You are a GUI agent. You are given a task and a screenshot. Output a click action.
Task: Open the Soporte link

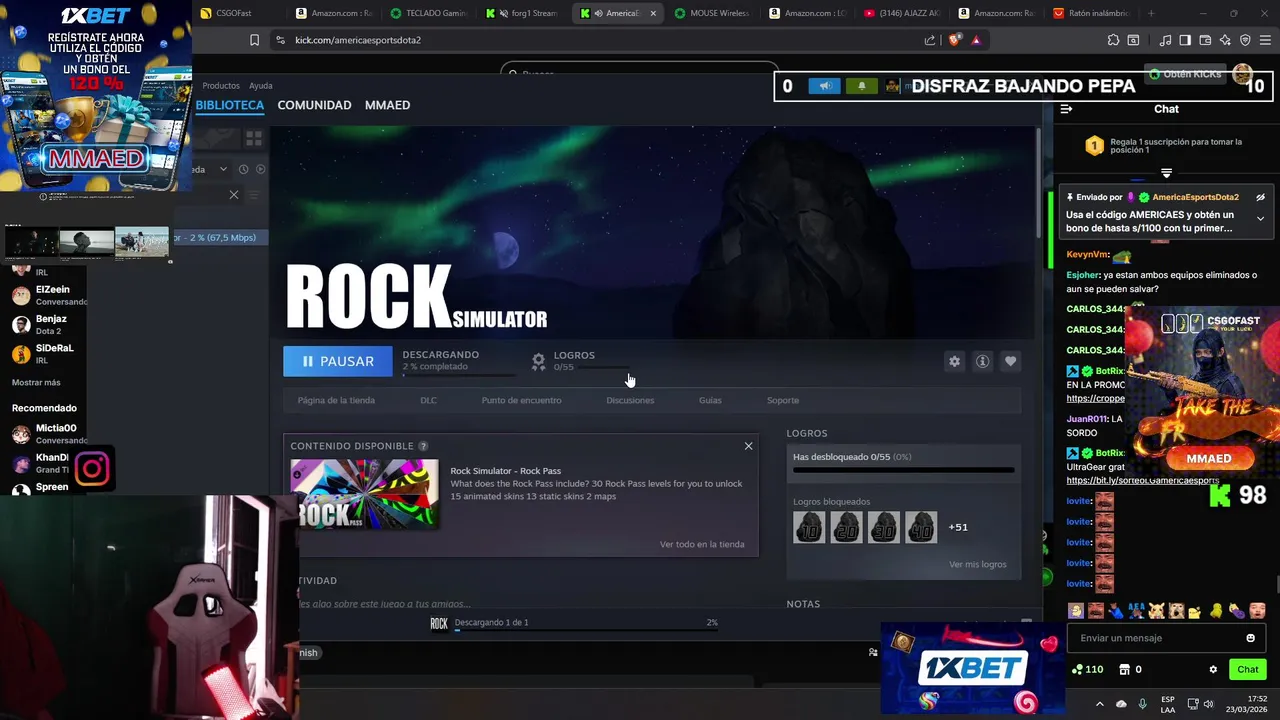point(783,400)
